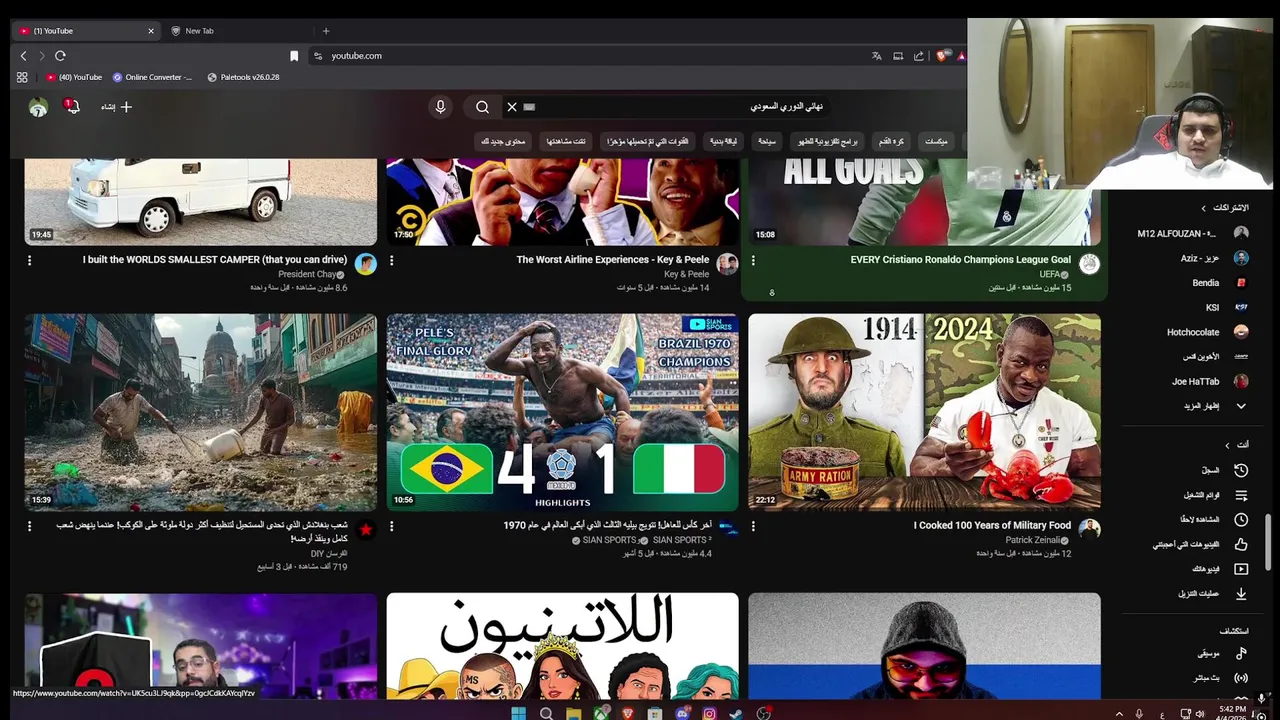Open the UEFA channel avatar
1280x720 pixels.
1090,264
